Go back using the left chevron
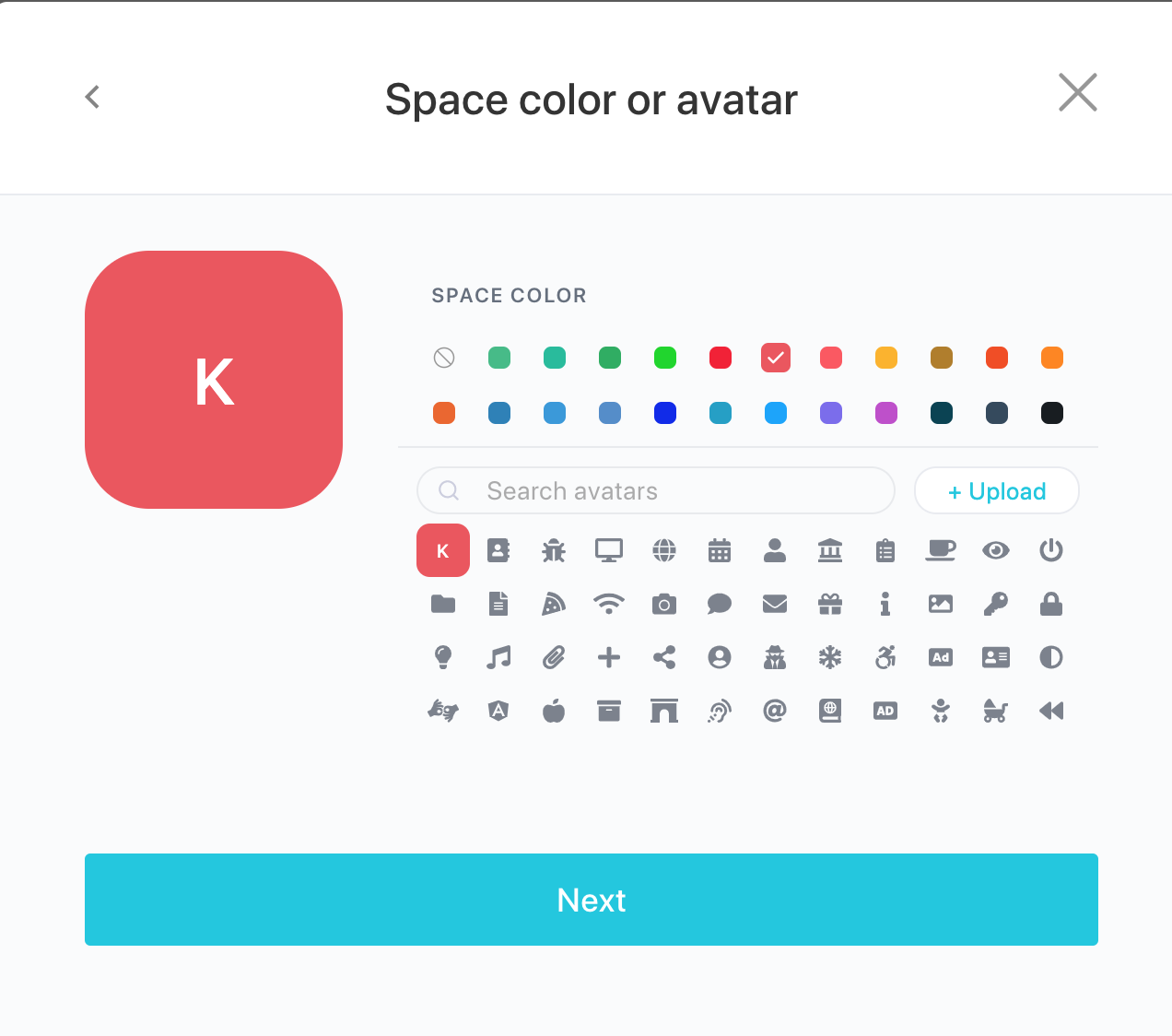1172x1036 pixels. (x=92, y=97)
